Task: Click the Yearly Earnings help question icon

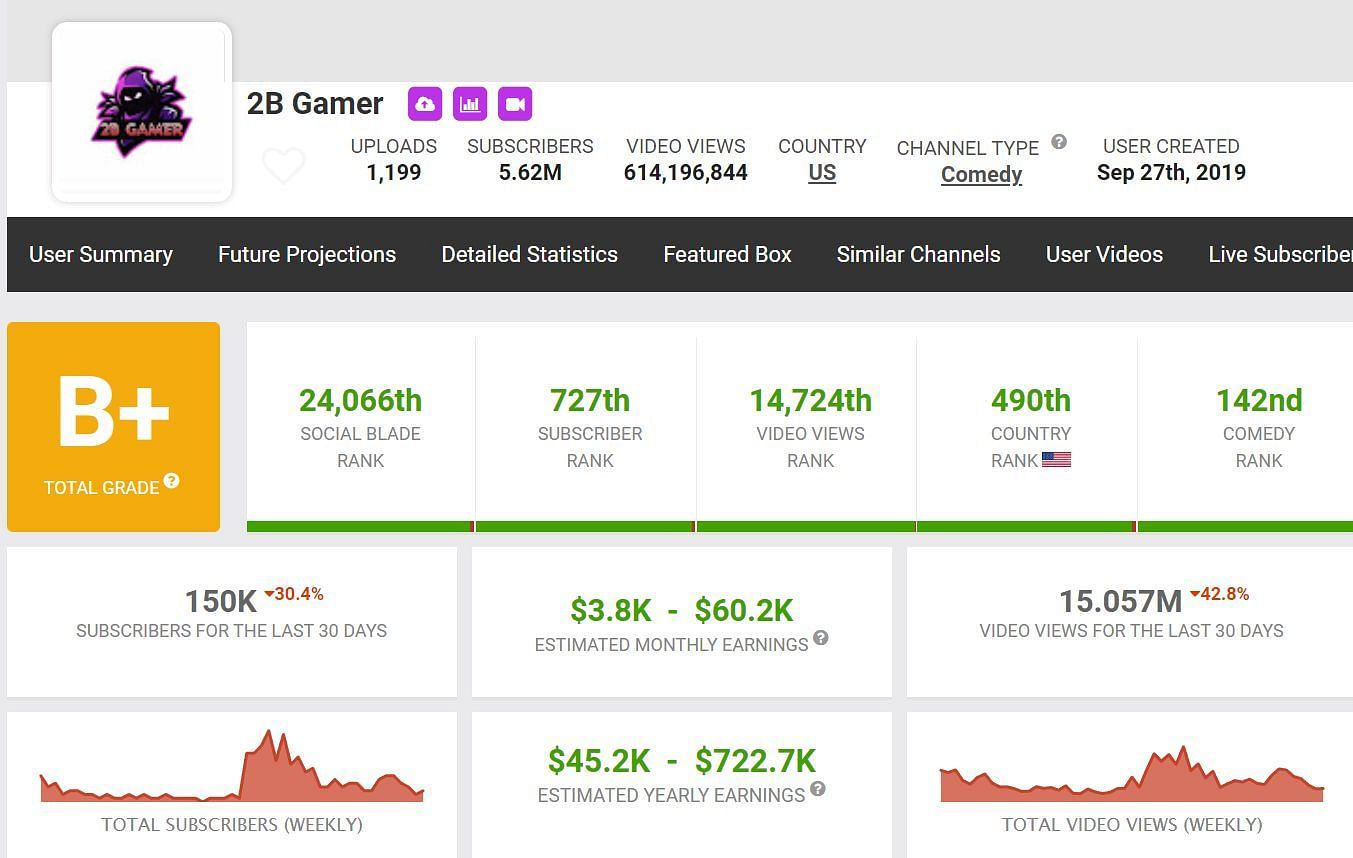Action: point(818,789)
